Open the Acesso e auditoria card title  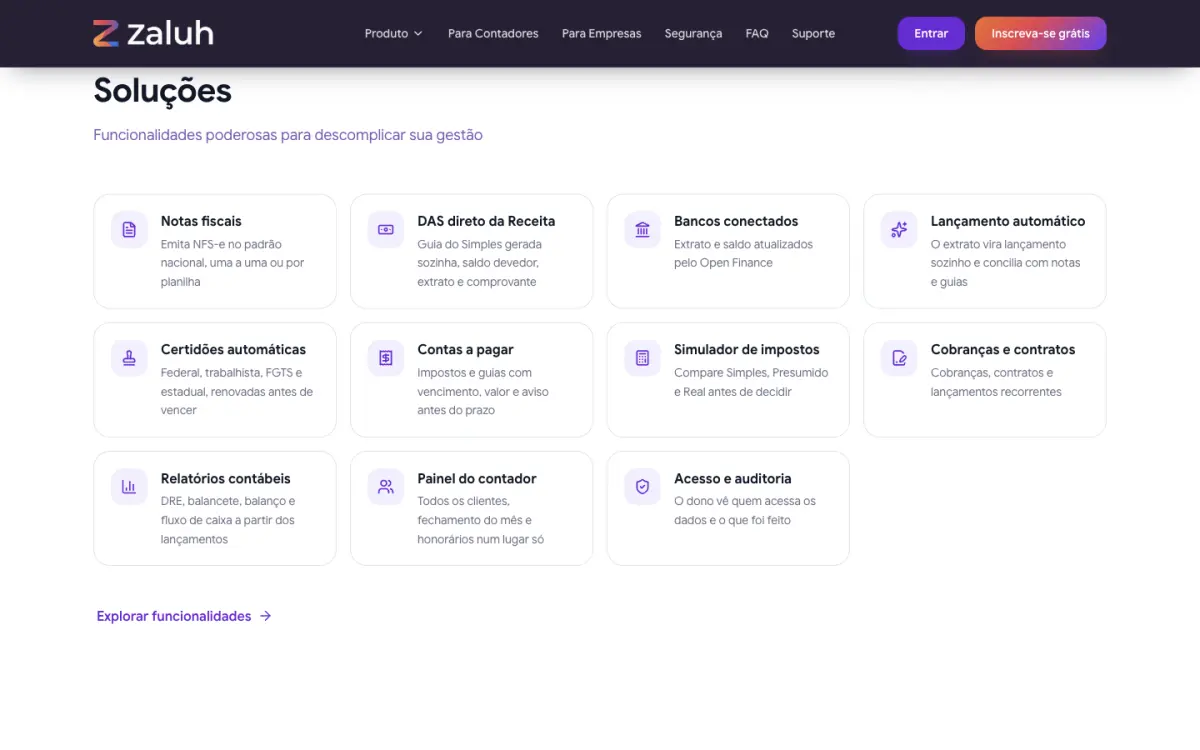(733, 478)
